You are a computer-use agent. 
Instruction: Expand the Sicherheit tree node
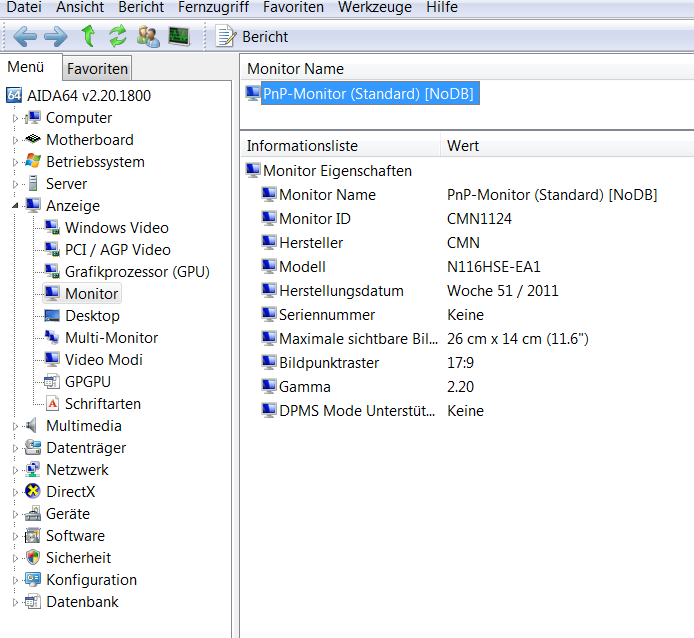[15, 558]
